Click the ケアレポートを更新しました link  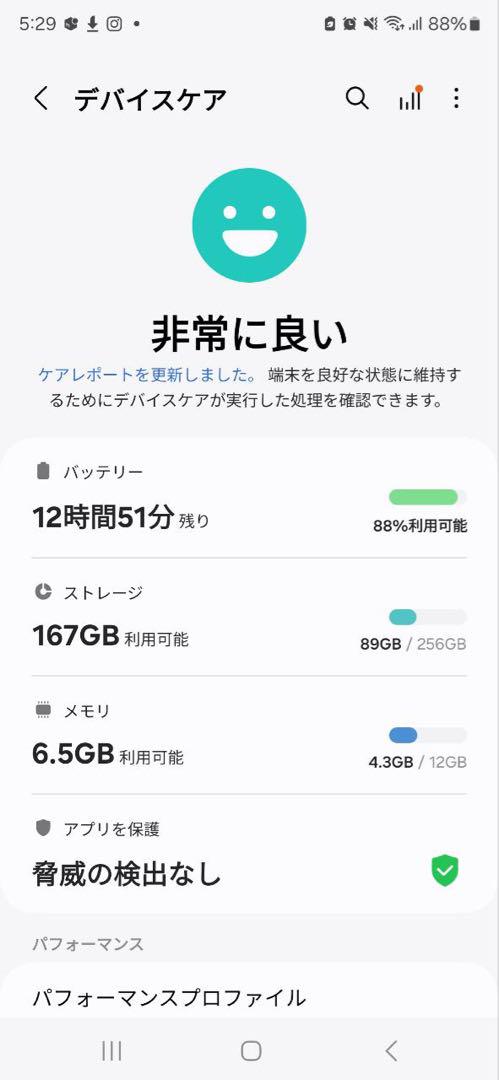(147, 375)
